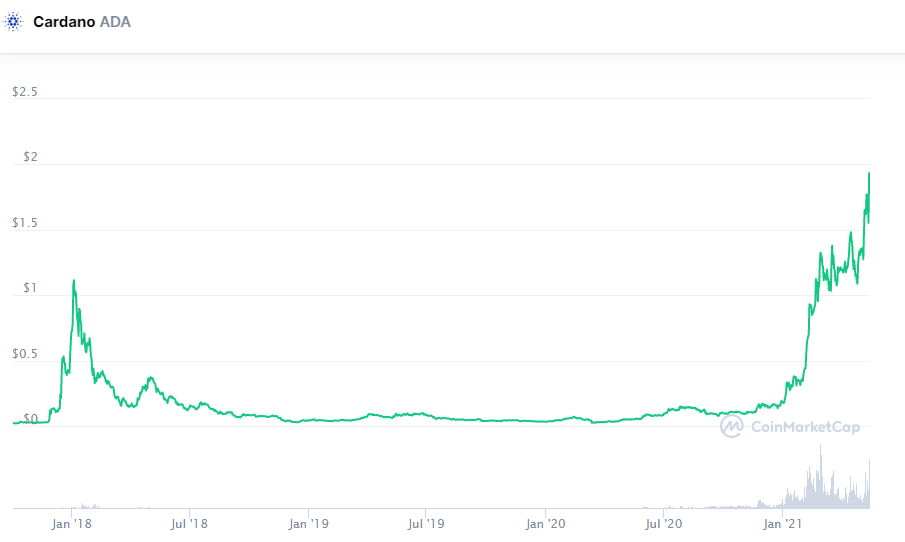Click the Cardano logo icon
Image resolution: width=905 pixels, height=542 pixels.
tap(14, 21)
